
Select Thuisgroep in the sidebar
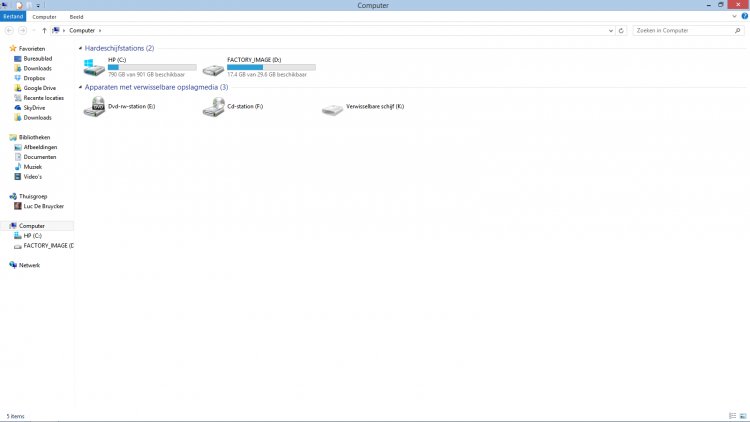(x=33, y=196)
